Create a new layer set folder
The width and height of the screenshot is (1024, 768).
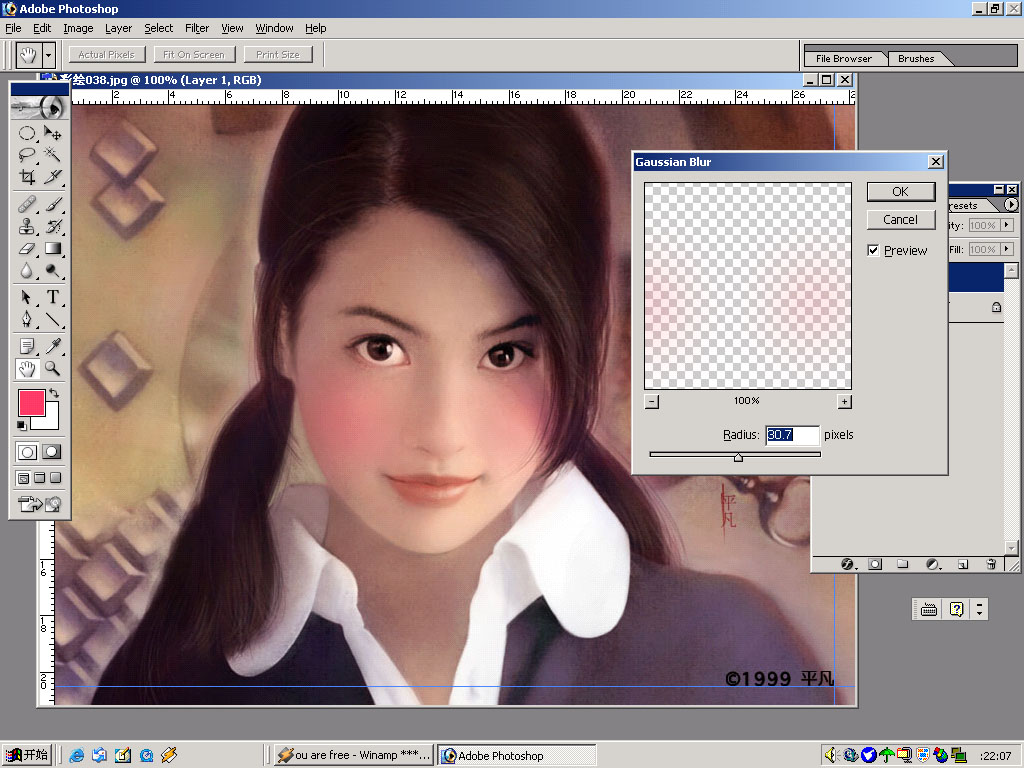903,564
